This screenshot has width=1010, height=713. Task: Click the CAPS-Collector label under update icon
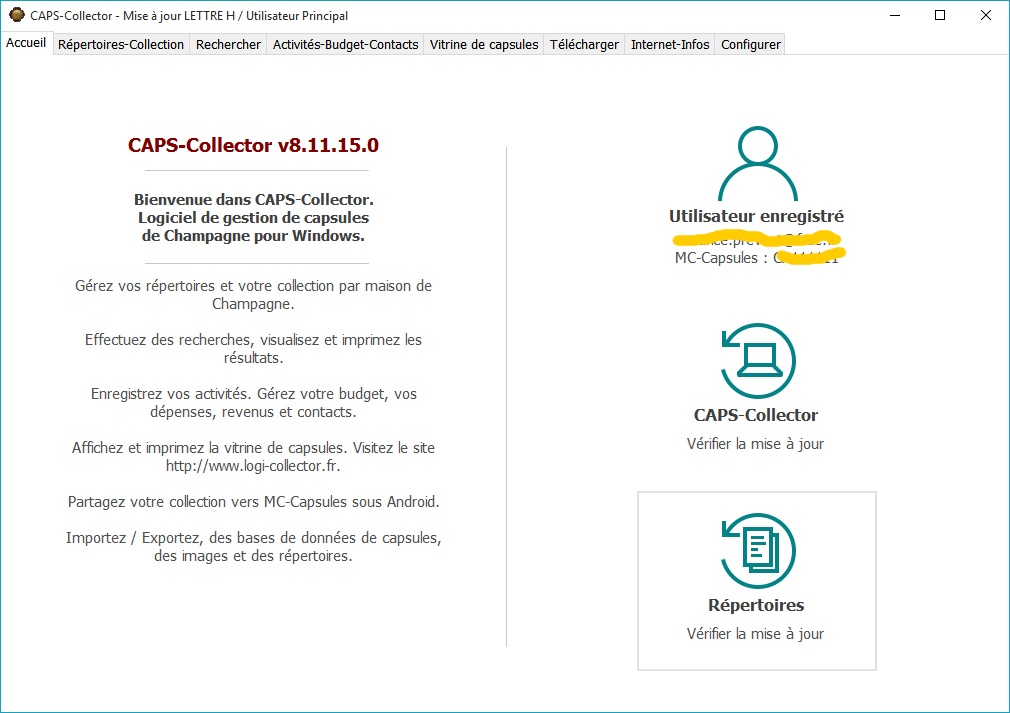(x=756, y=415)
